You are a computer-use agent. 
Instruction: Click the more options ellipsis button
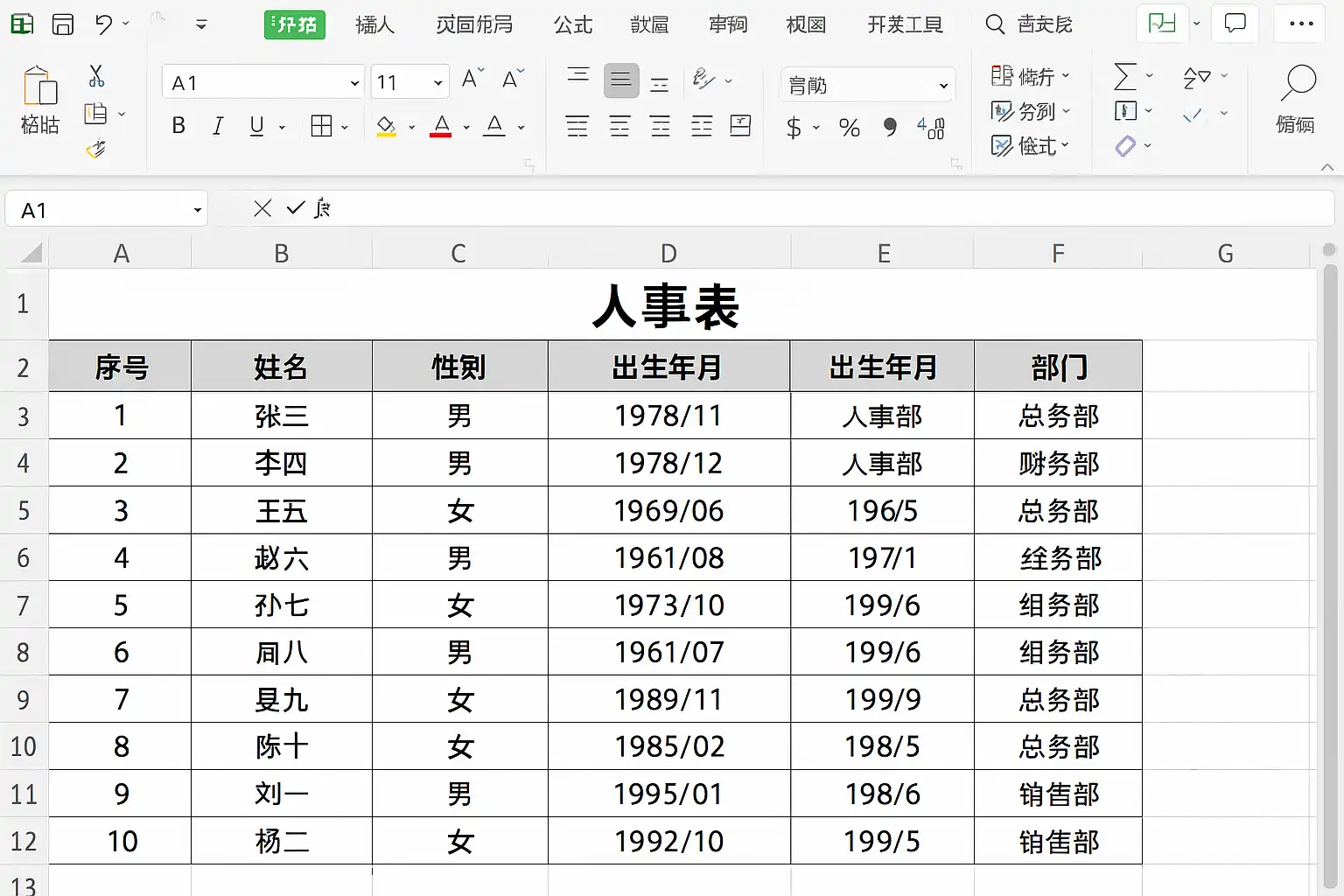[x=1301, y=24]
